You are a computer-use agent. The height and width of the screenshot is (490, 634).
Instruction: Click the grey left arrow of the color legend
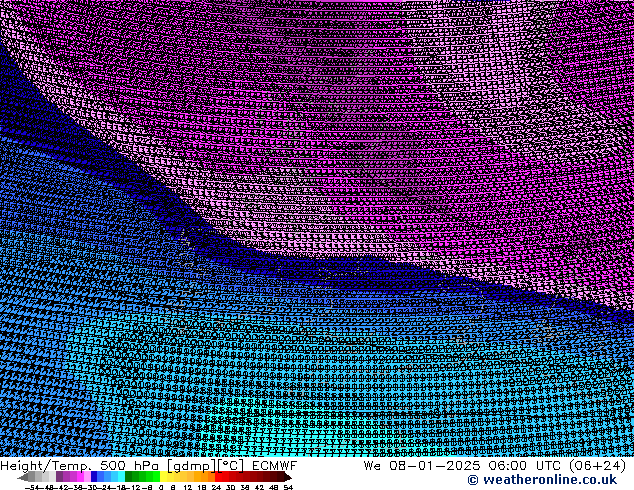coord(22,477)
